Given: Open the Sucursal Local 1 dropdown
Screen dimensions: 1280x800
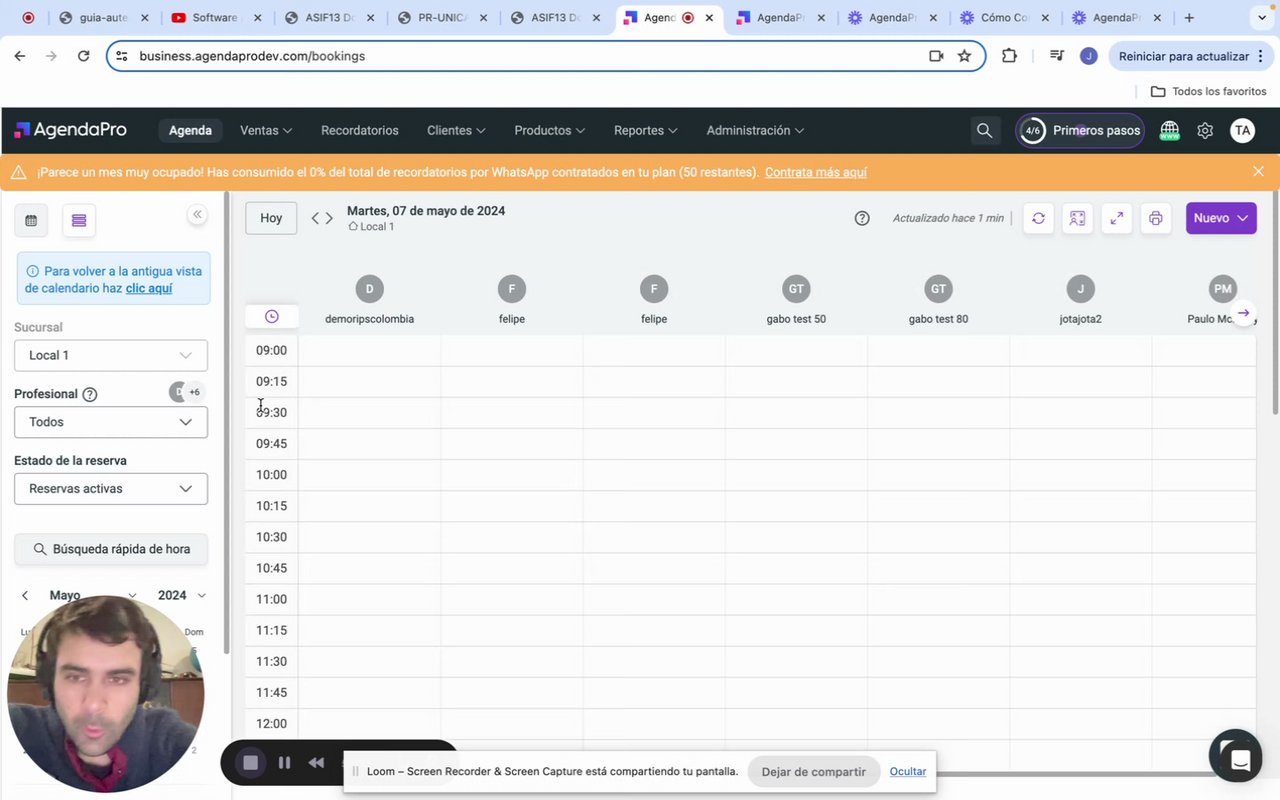Looking at the screenshot, I should point(111,355).
